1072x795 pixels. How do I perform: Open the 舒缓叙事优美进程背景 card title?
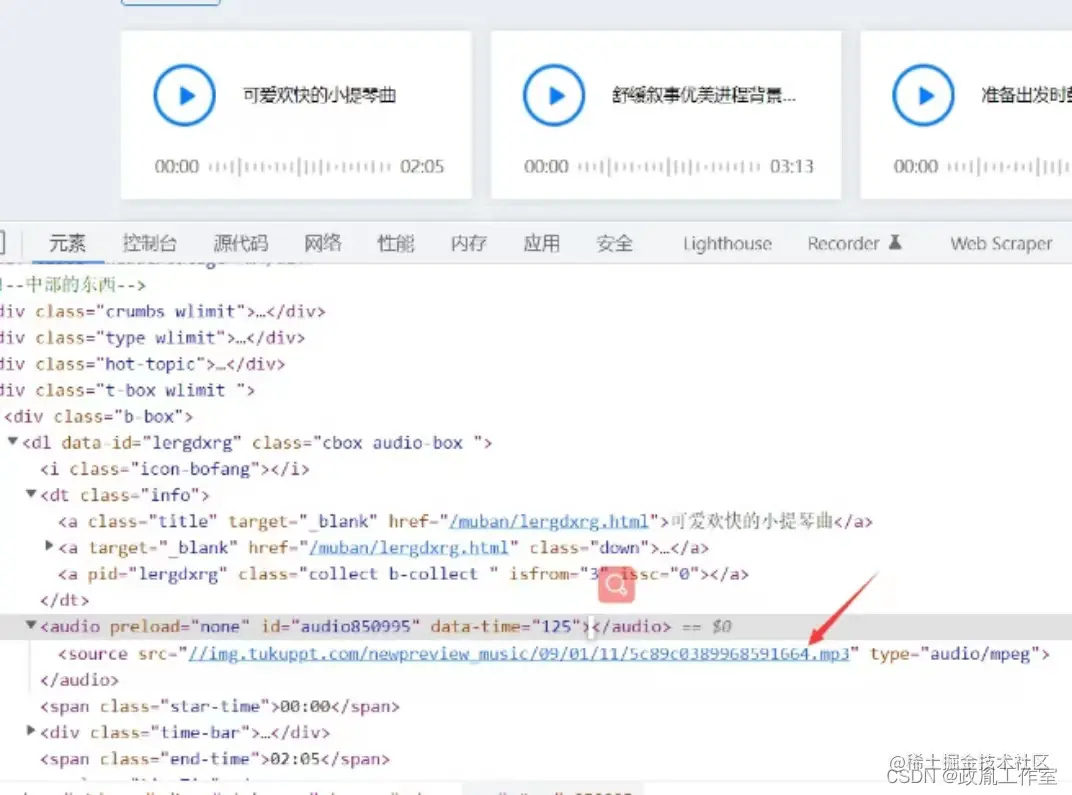tap(704, 95)
